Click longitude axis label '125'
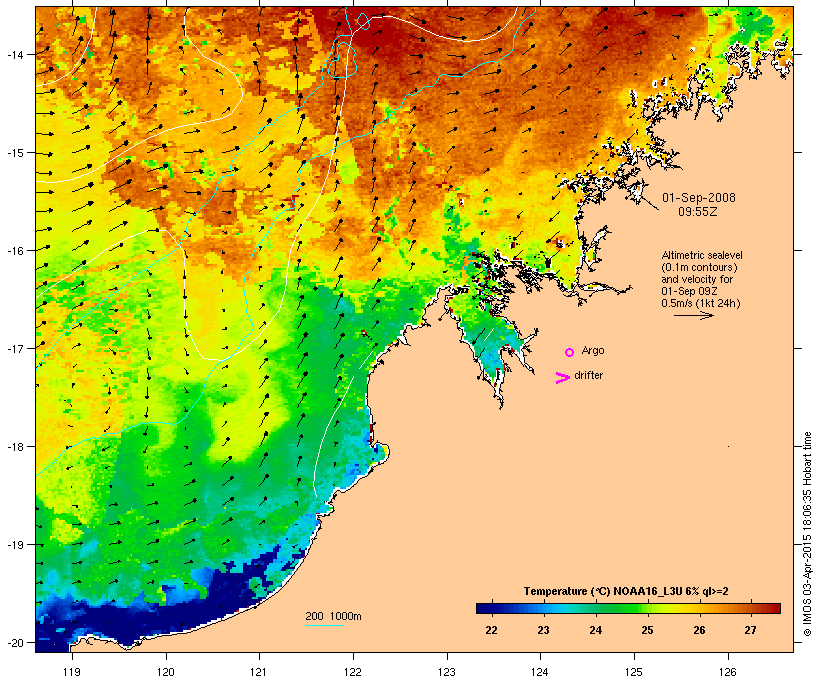 (634, 672)
